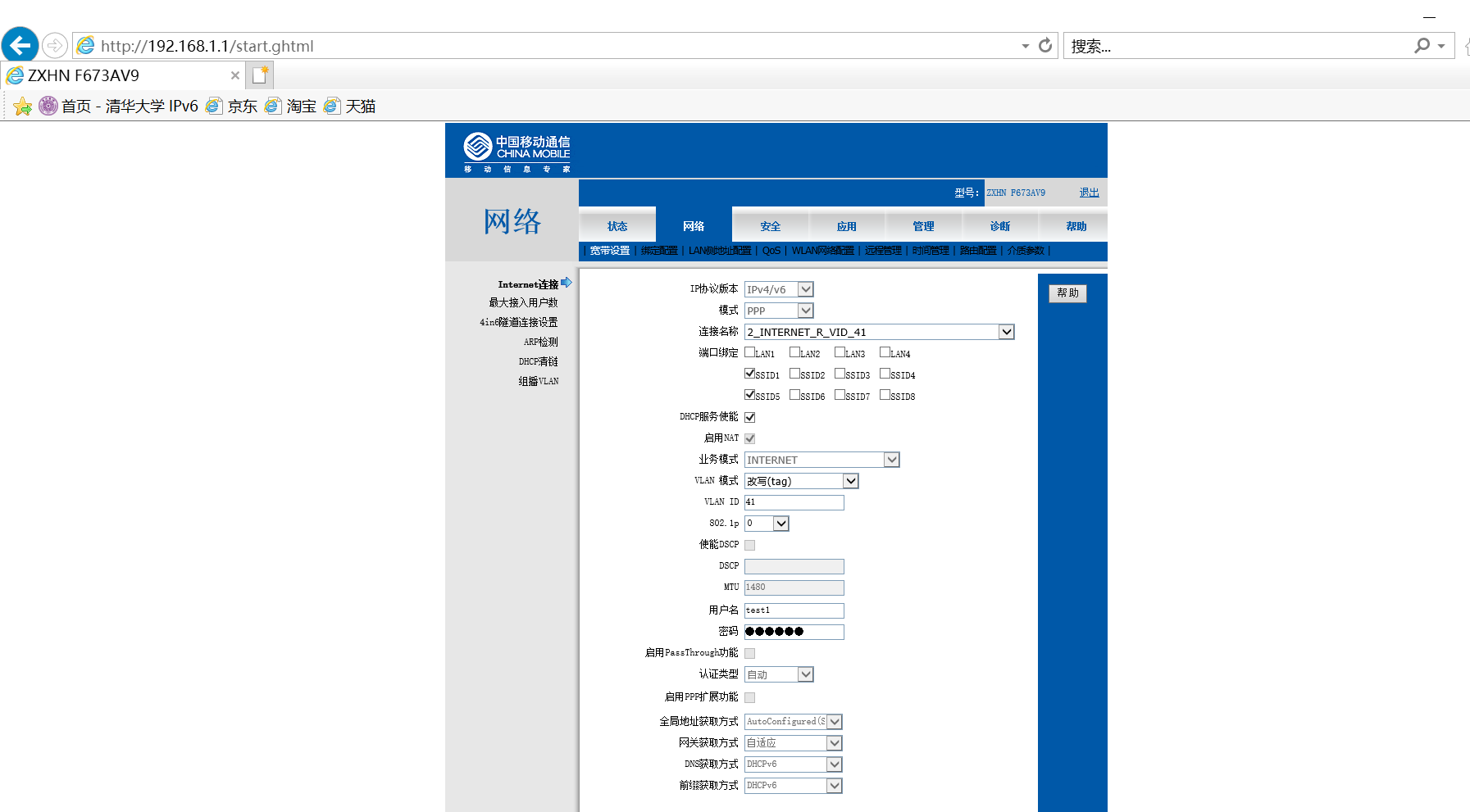Open the 京东 bookmark

[231, 107]
